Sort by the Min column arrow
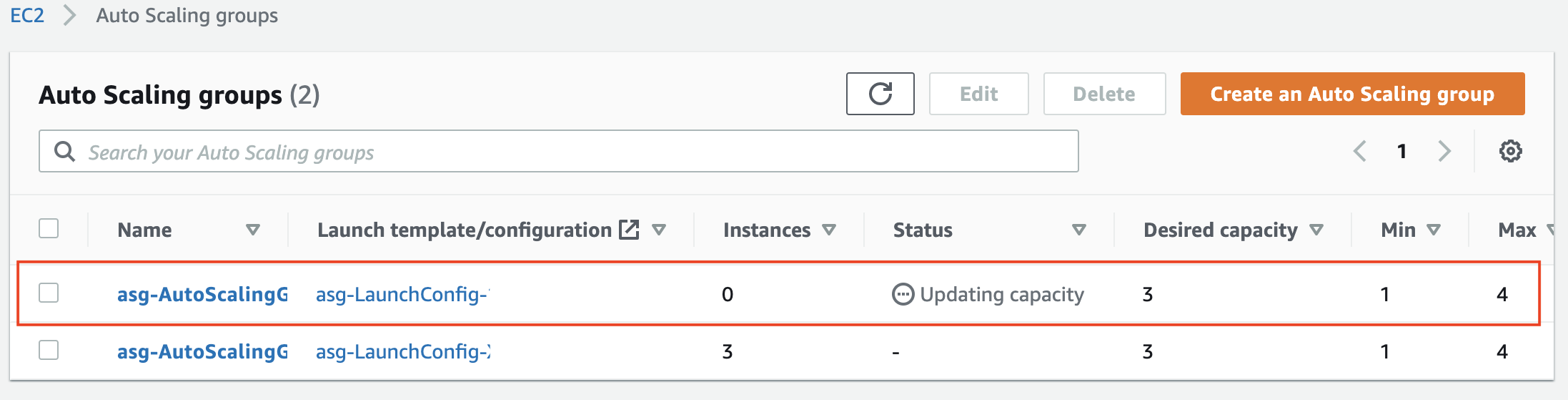This screenshot has height=400, width=1568. pos(1434,230)
